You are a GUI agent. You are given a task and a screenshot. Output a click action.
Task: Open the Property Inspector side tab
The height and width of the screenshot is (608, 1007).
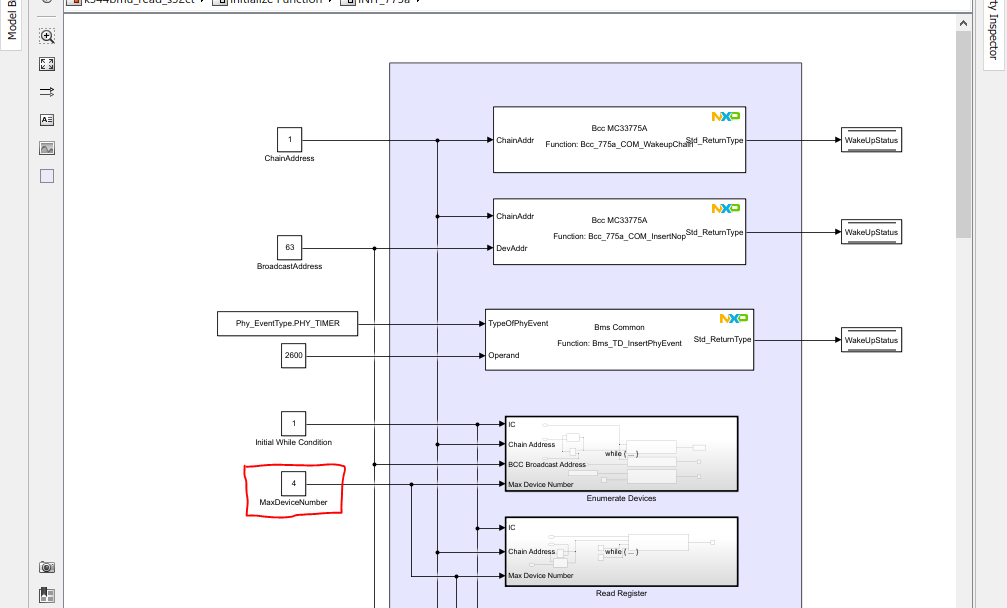pyautogui.click(x=992, y=30)
